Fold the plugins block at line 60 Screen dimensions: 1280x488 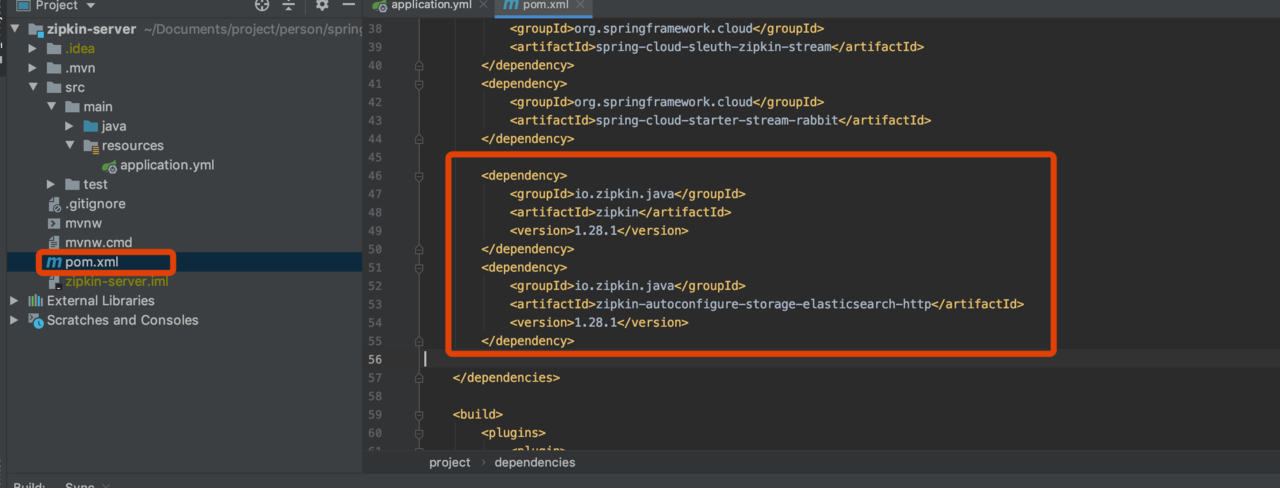click(x=420, y=433)
